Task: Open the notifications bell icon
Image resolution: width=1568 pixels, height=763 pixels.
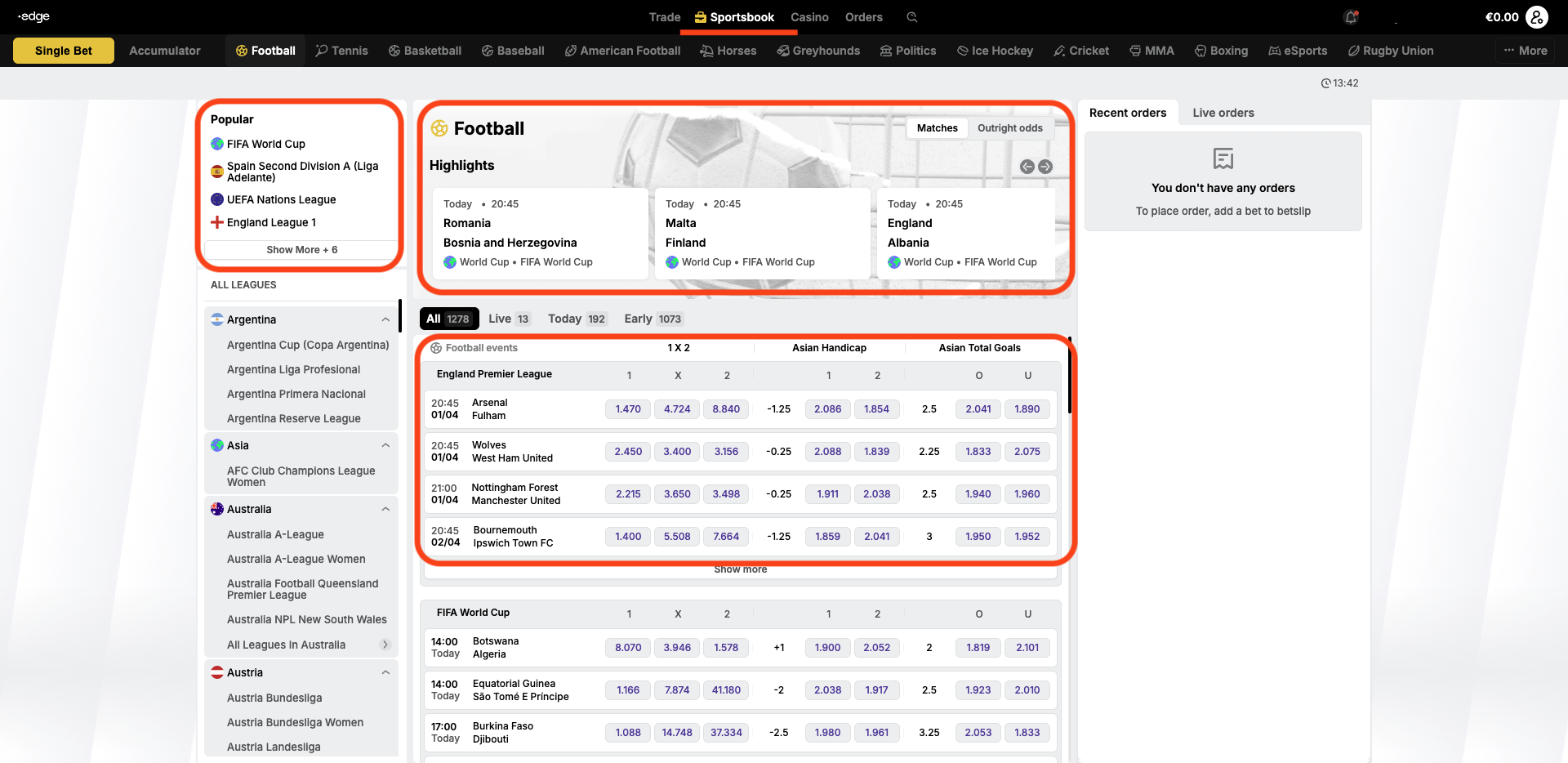Action: coord(1351,17)
